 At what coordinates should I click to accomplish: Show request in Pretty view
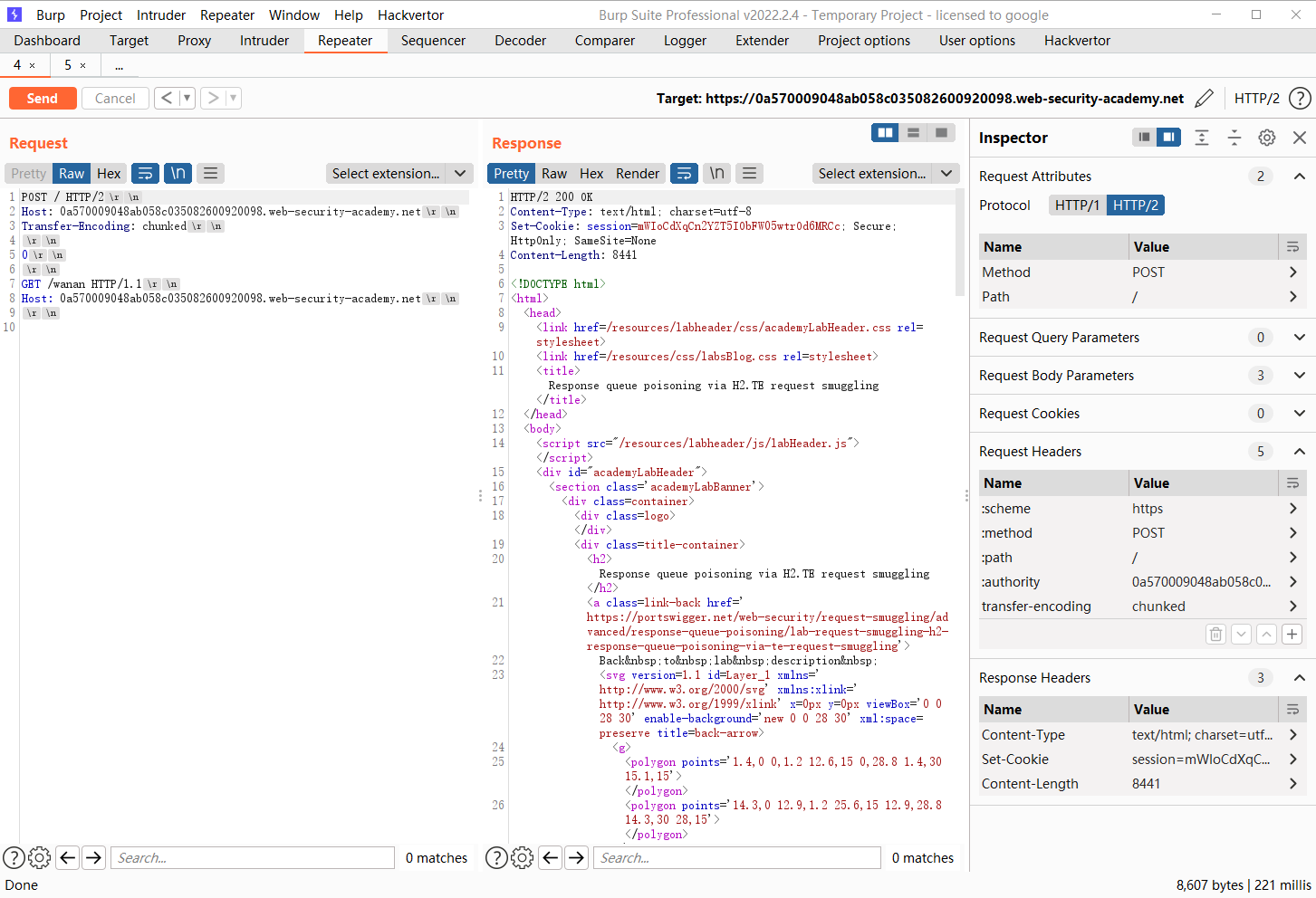tap(29, 173)
